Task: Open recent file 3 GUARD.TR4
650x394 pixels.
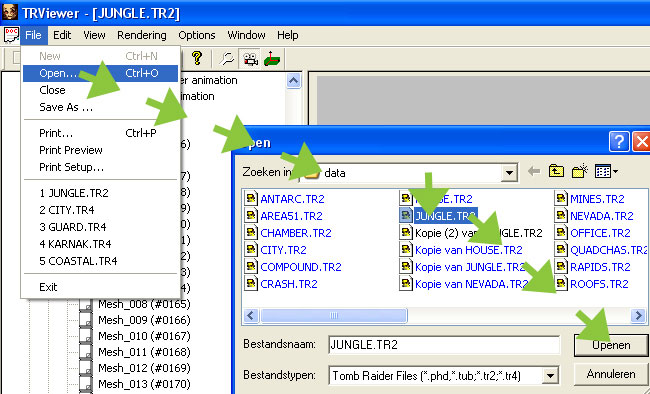Action: click(100, 227)
